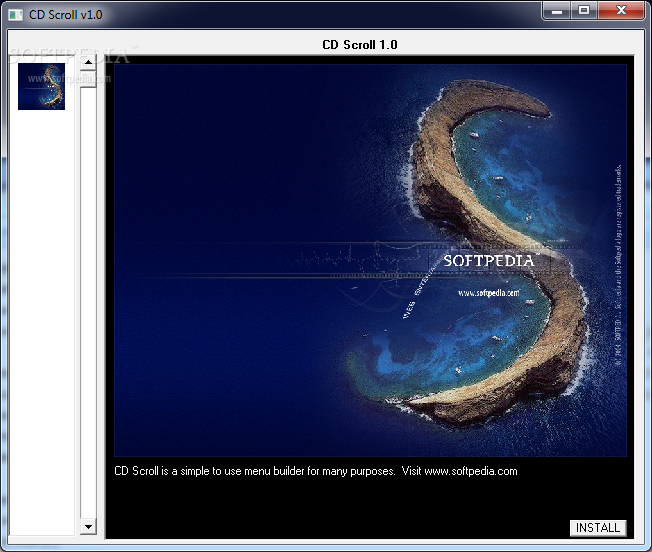Click the scroll down arrow
Image resolution: width=652 pixels, height=552 pixels.
pos(88,527)
